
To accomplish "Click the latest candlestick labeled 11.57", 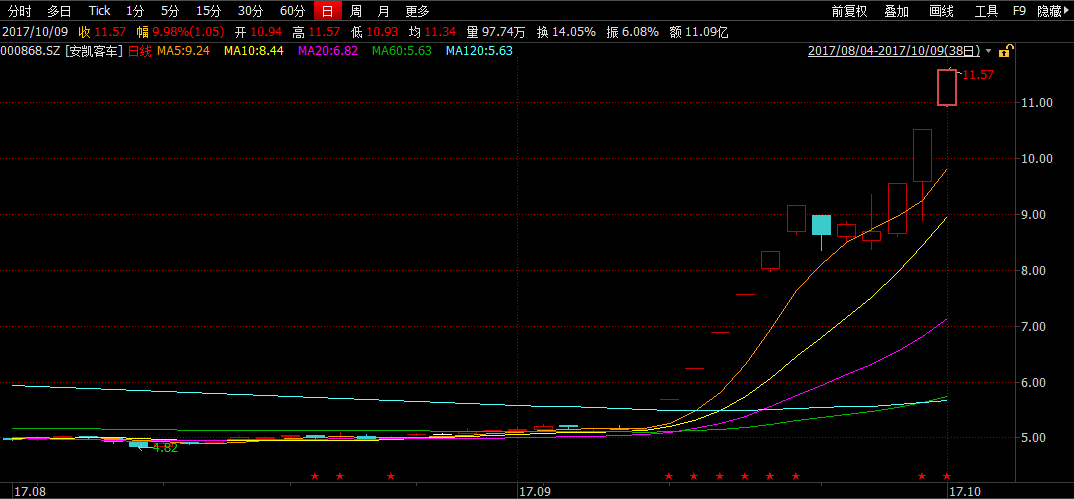I will (947, 88).
